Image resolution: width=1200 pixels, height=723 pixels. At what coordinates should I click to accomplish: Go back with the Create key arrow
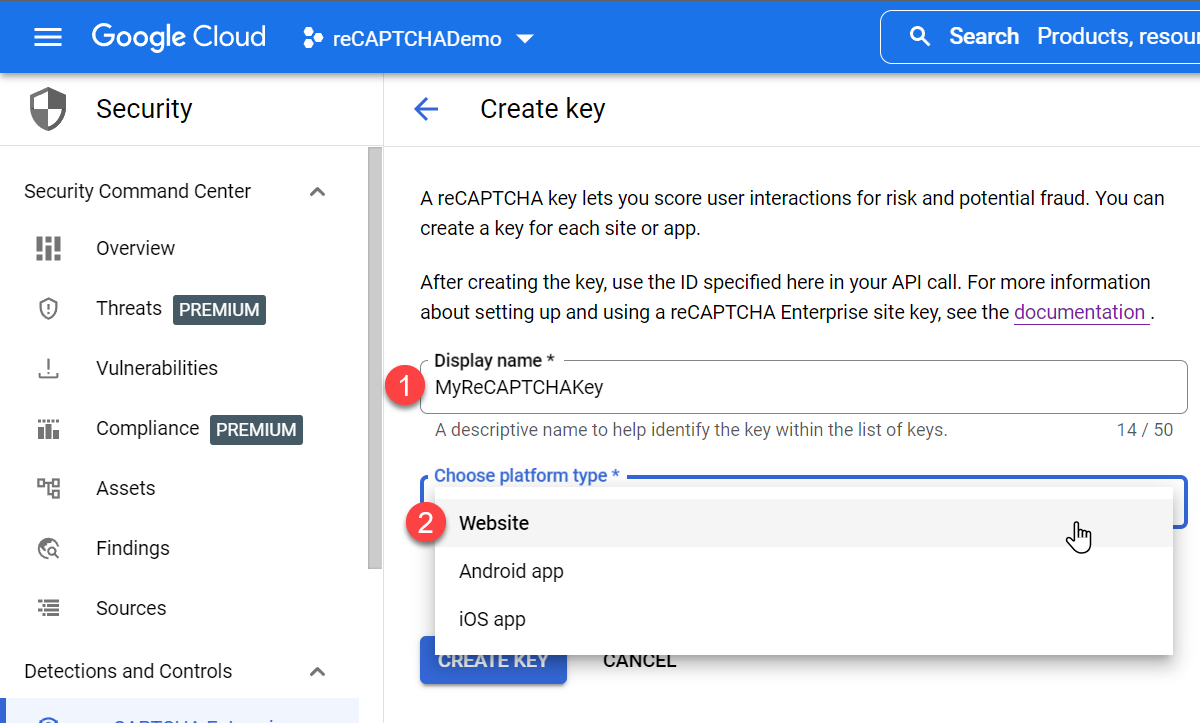[426, 109]
